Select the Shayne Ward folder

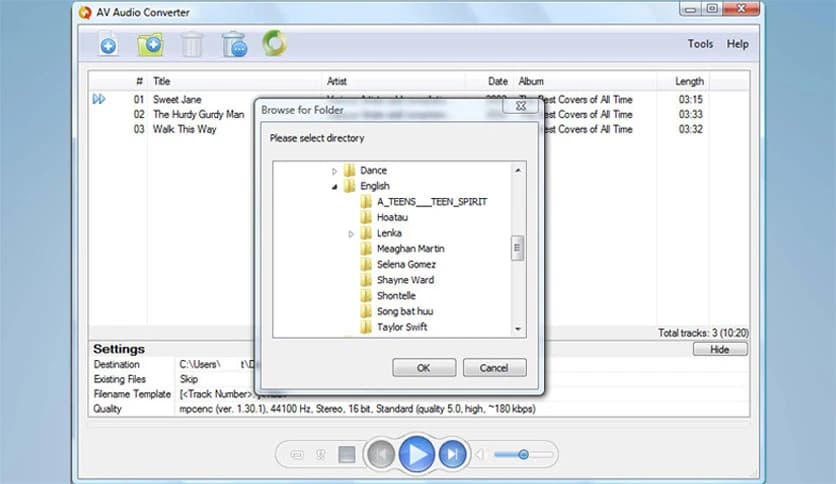pos(405,280)
